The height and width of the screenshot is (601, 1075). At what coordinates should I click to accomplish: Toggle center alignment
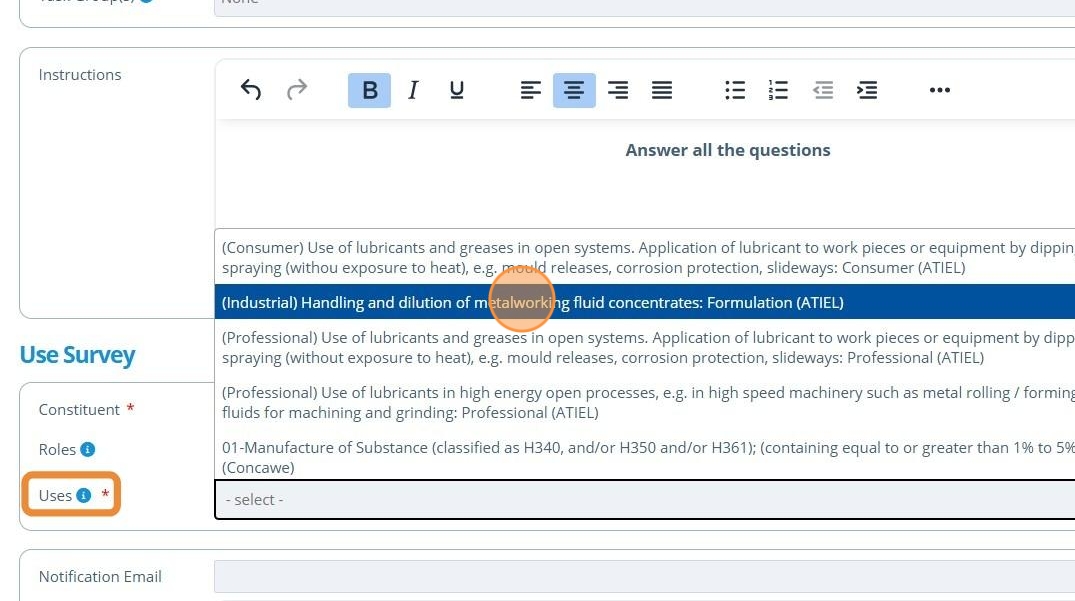tap(575, 90)
